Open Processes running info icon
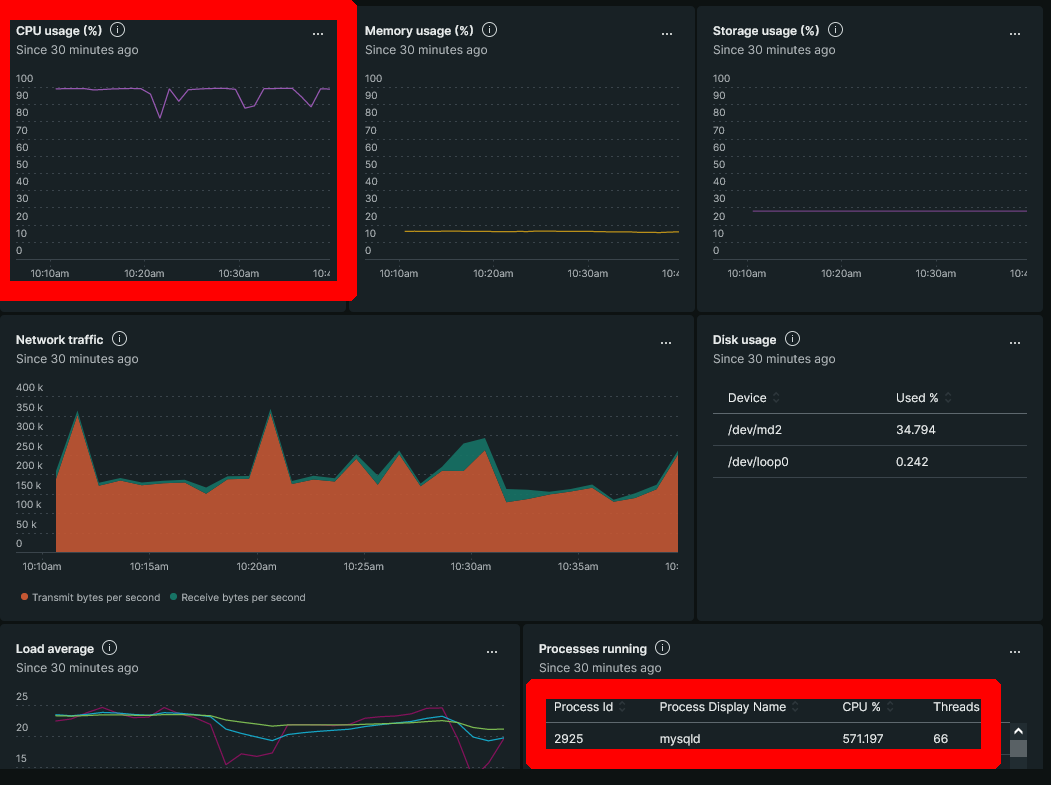The width and height of the screenshot is (1051, 785). point(662,648)
